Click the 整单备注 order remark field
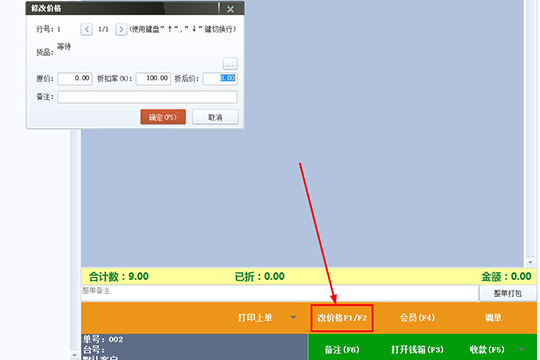The image size is (540, 360). (x=280, y=293)
